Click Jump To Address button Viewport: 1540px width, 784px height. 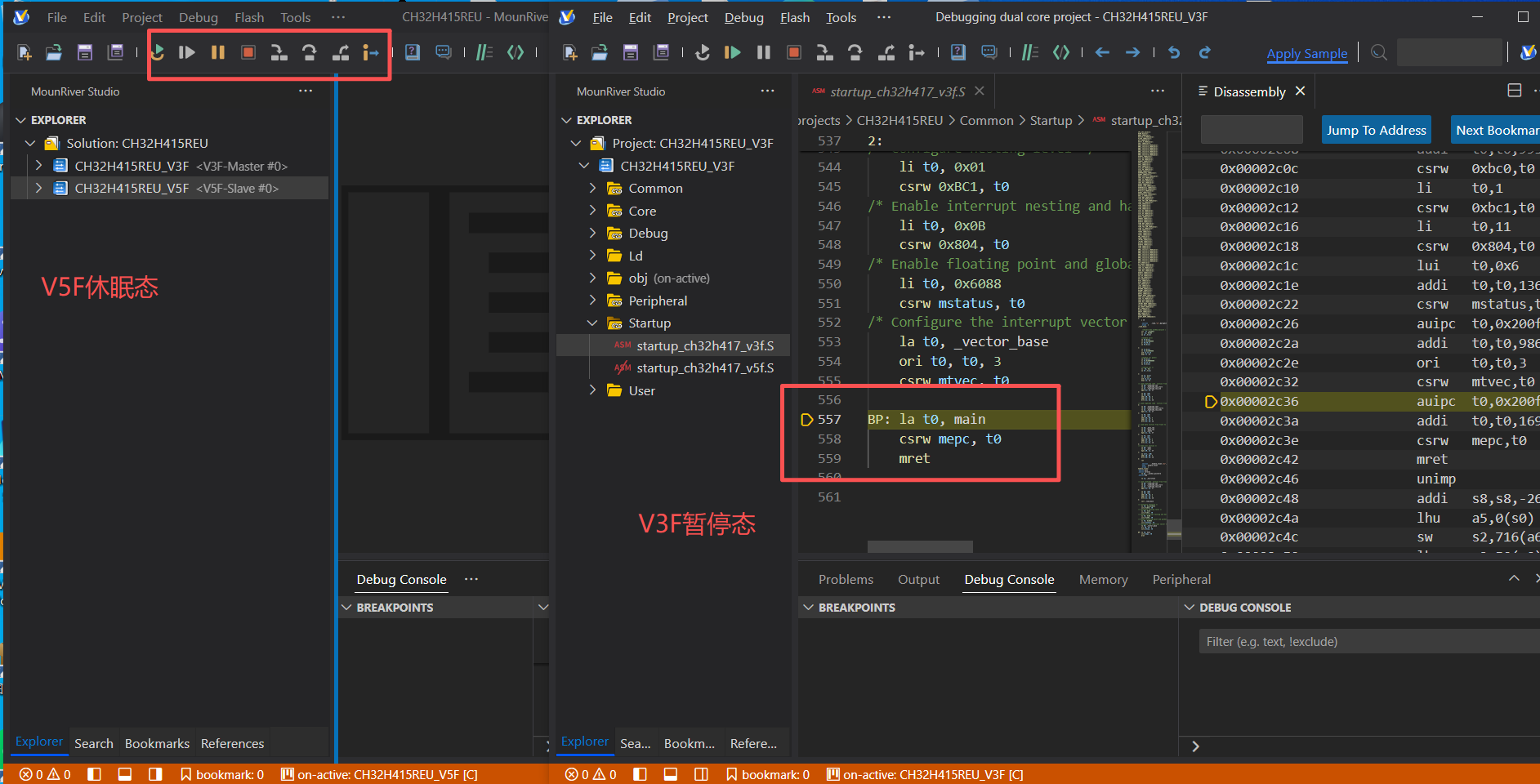point(1376,130)
